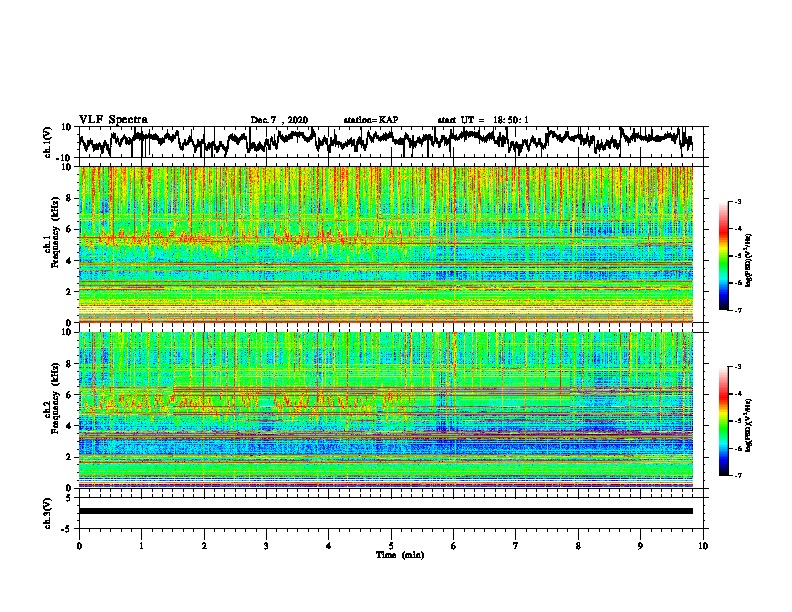This screenshot has height=612, width=792.
Task: Click time axis tick label "1"
Action: click(x=141, y=546)
